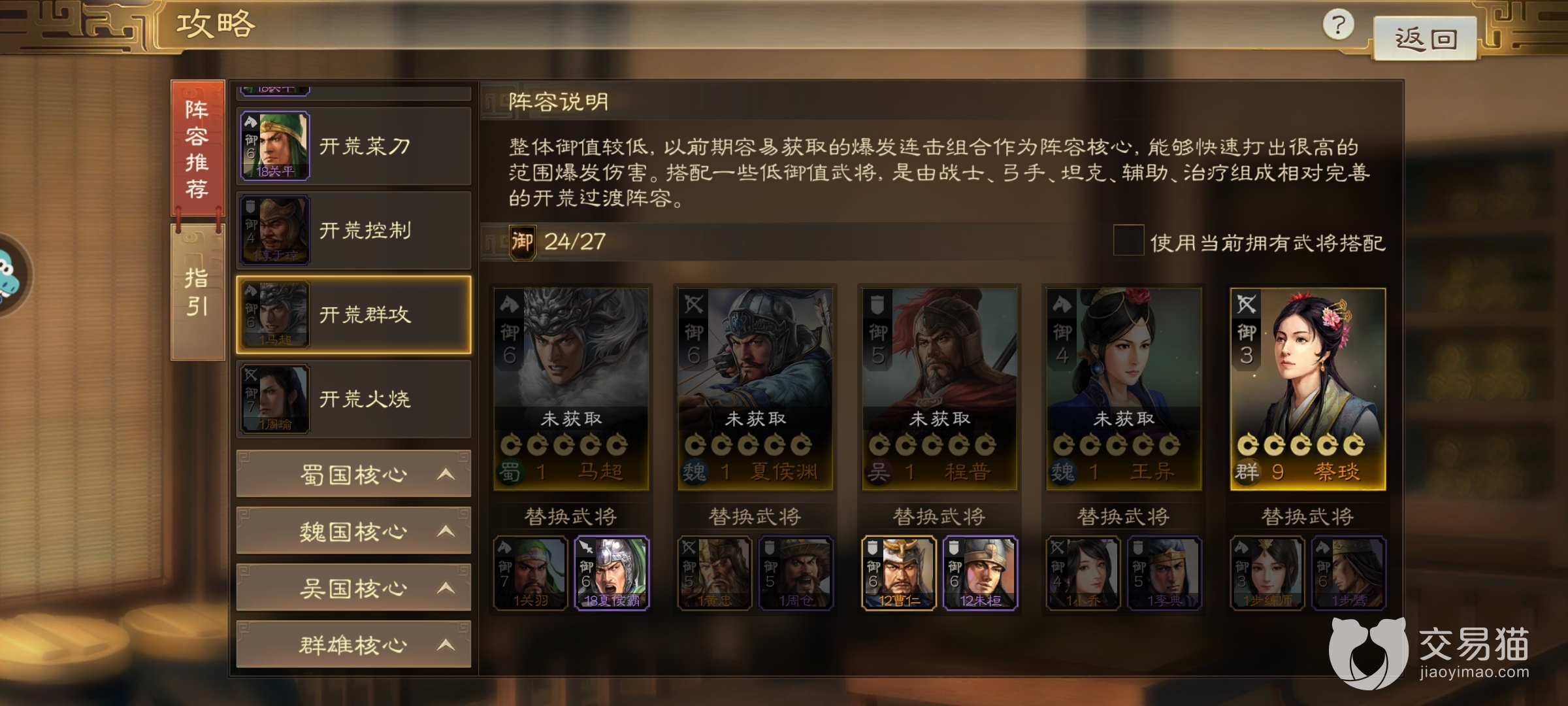
Task: Enable 使用当前拥有武将搭配 checkbox
Action: click(1128, 241)
